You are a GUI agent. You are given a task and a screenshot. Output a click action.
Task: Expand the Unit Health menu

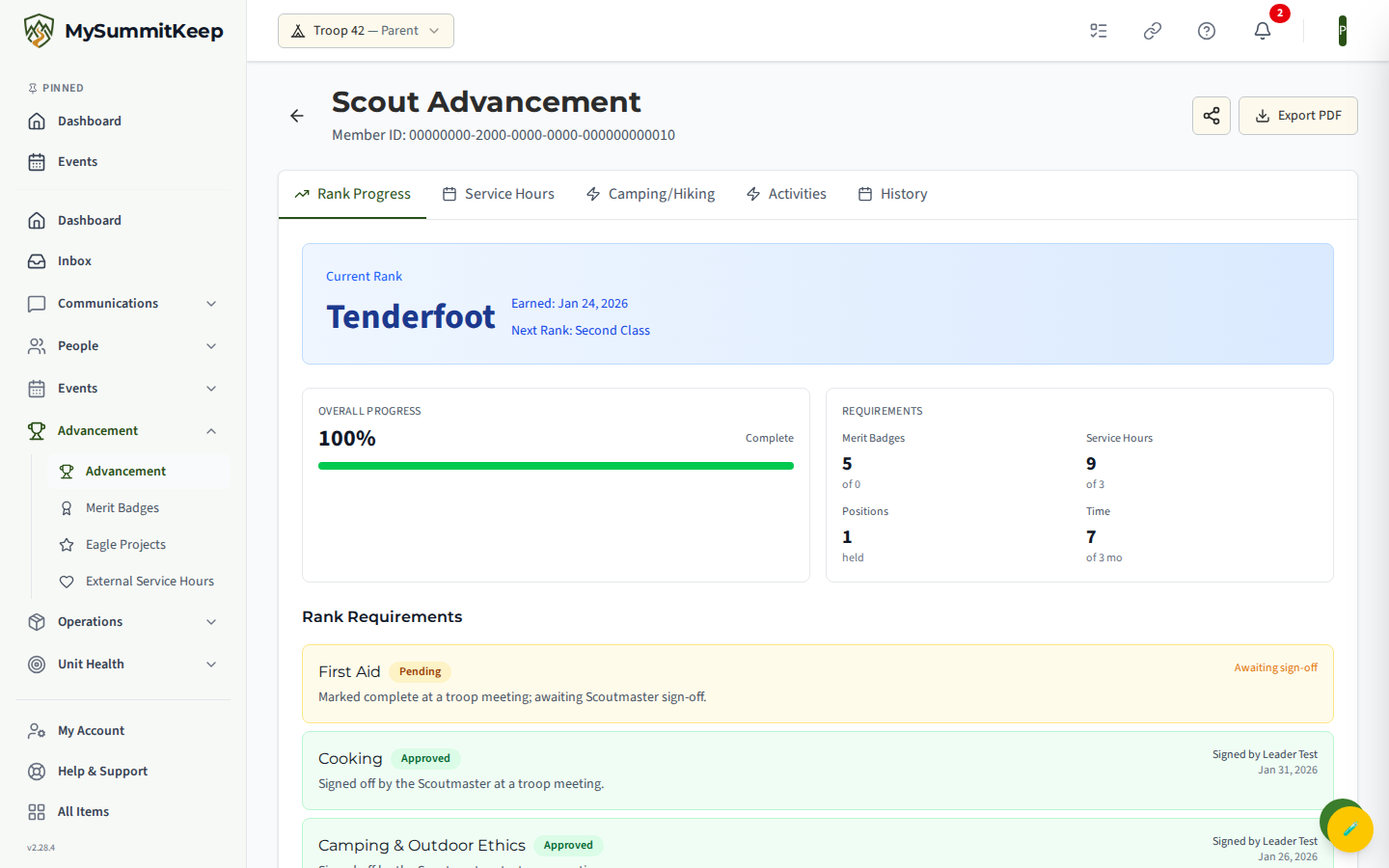point(123,664)
